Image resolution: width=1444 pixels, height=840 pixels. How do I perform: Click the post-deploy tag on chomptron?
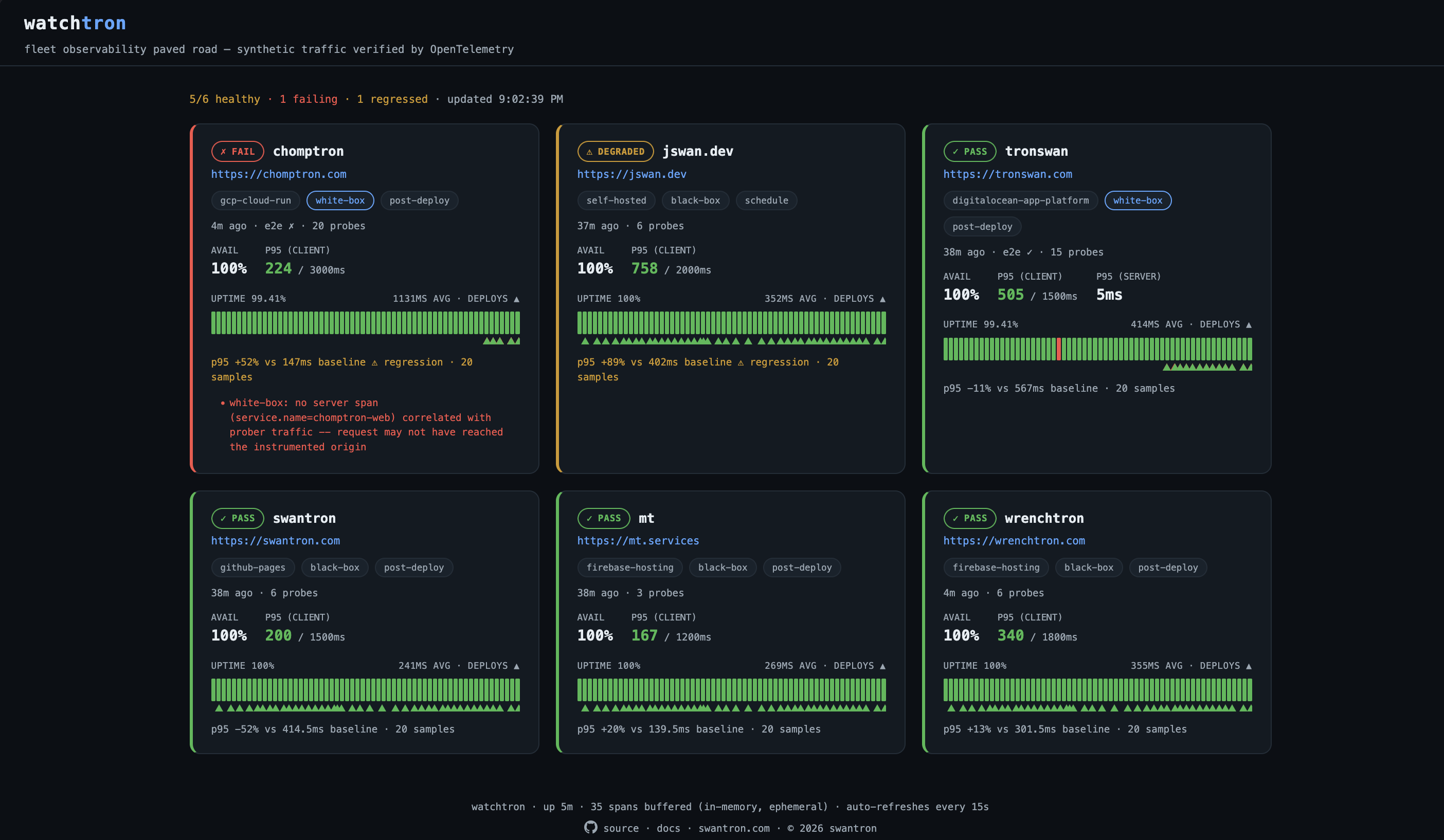point(420,200)
